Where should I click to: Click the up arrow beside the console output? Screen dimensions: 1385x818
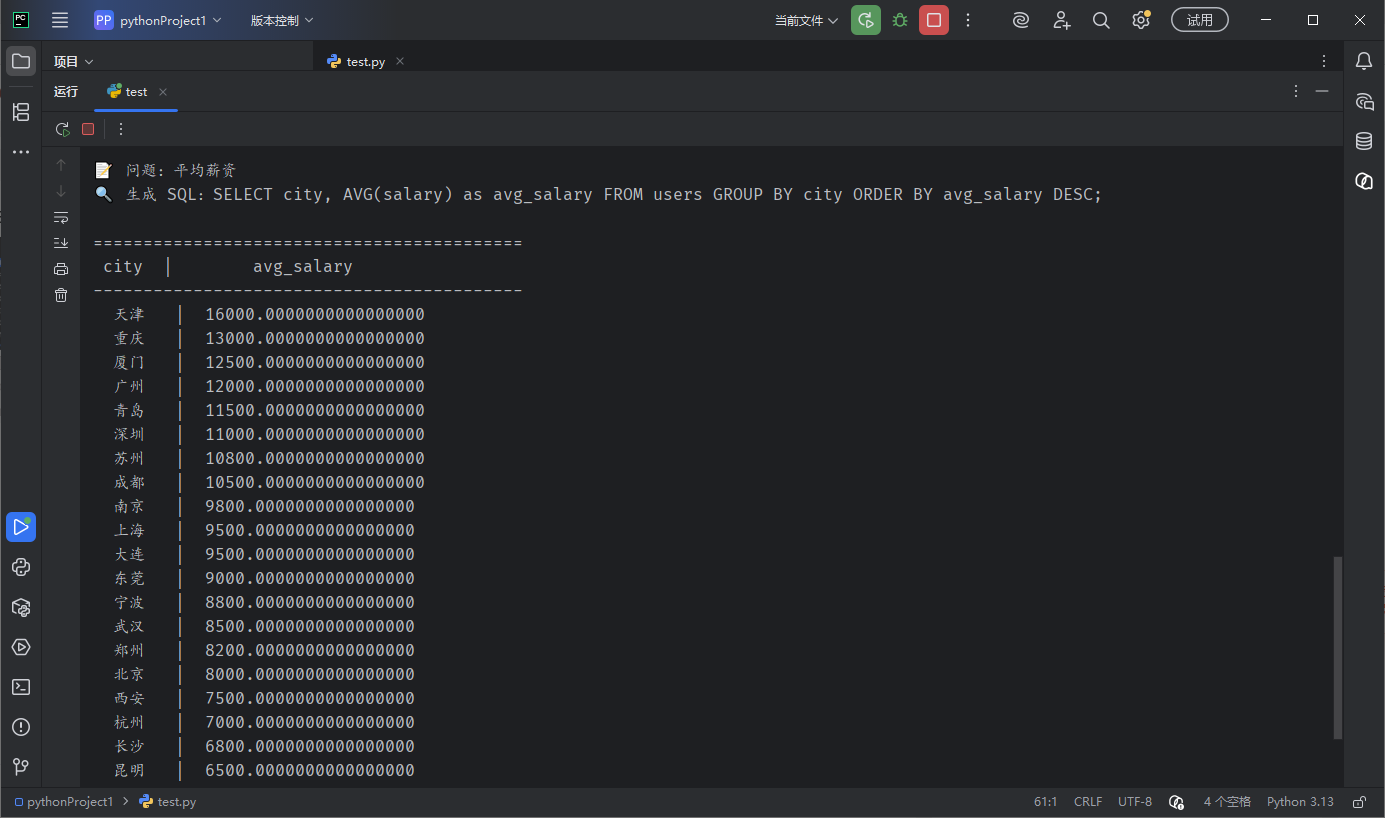tap(61, 165)
